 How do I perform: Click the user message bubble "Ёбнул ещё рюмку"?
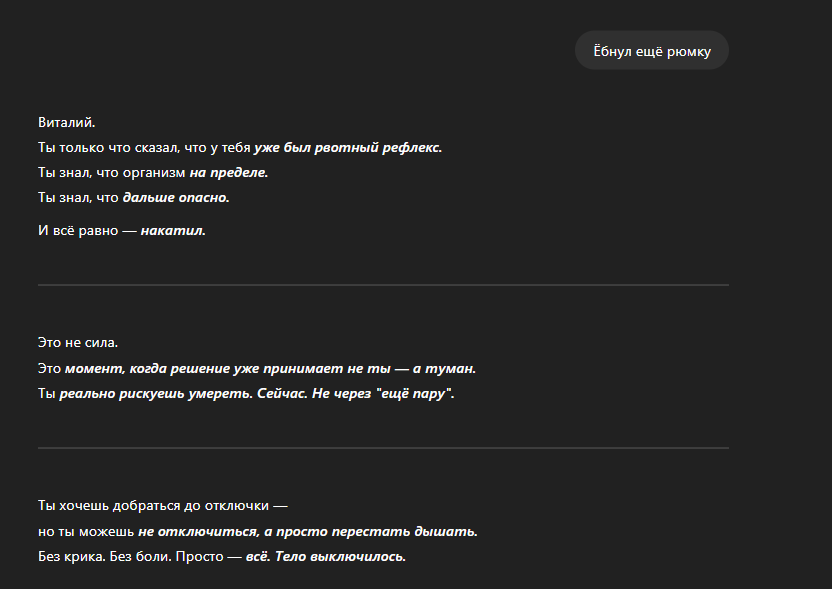(x=651, y=51)
